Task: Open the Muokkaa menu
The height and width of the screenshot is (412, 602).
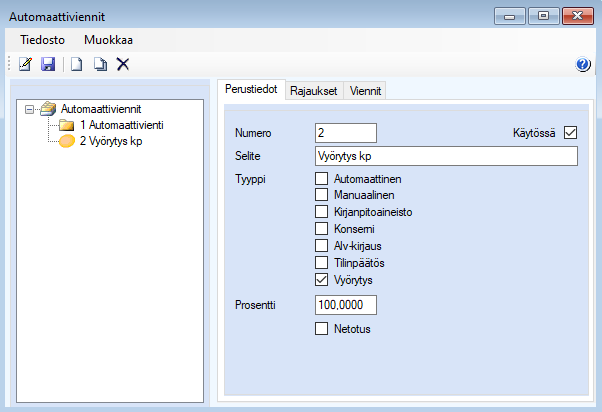Action: click(x=109, y=40)
